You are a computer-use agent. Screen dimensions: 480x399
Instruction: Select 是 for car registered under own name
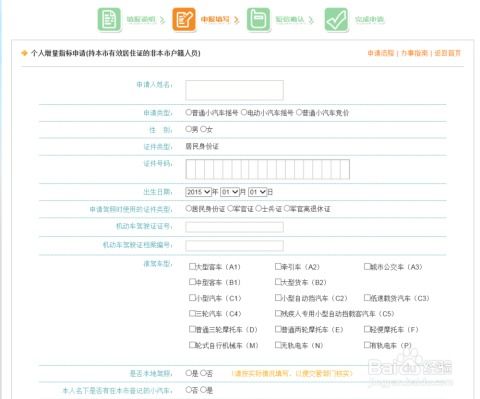[x=203, y=390]
